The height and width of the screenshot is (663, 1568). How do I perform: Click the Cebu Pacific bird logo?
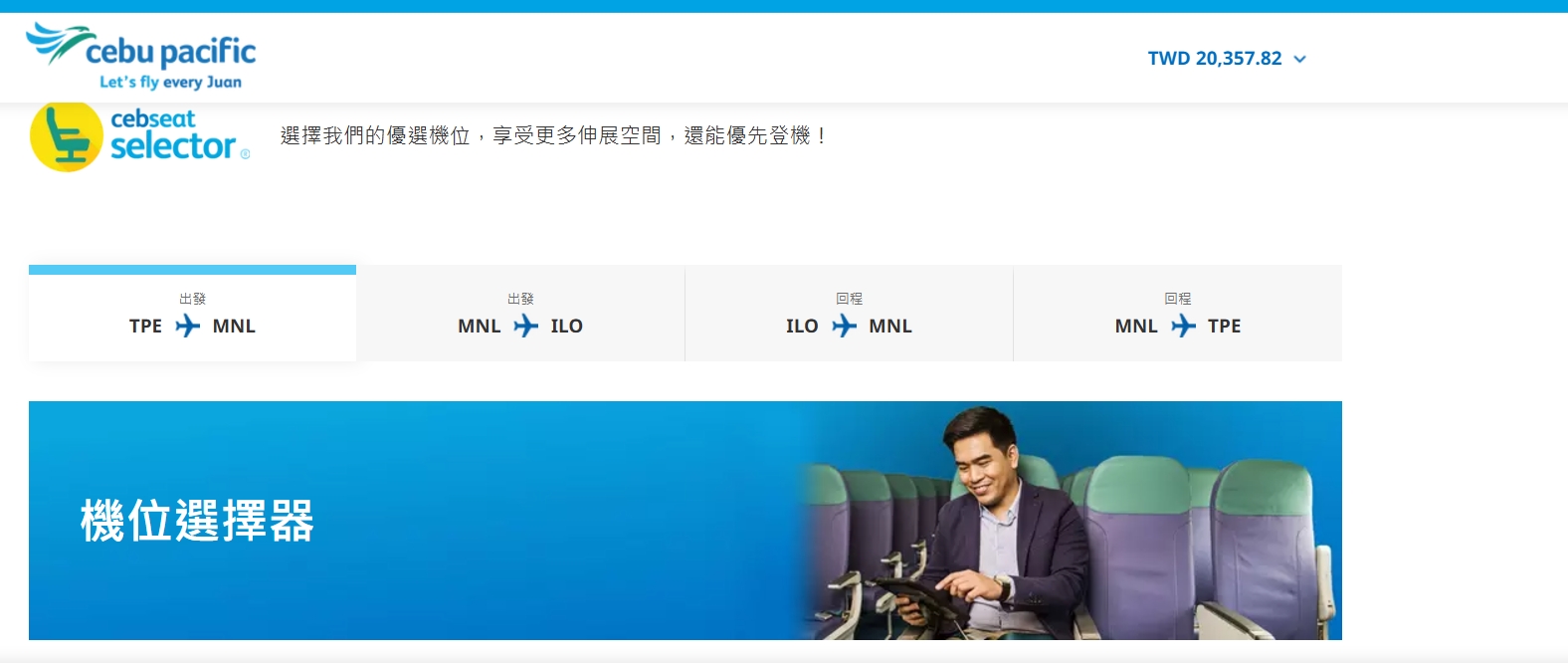pyautogui.click(x=58, y=43)
